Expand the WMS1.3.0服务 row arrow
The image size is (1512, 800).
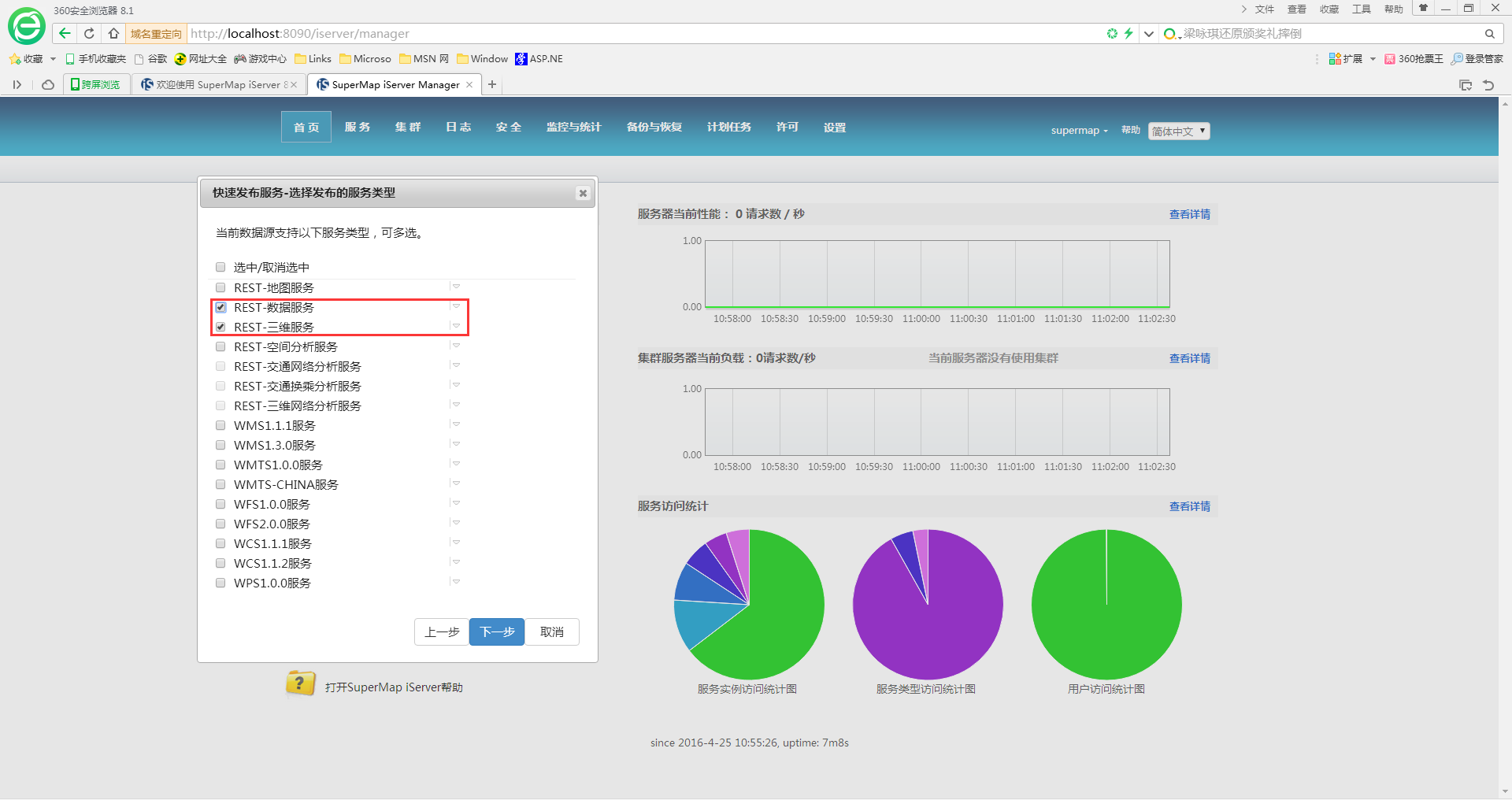click(x=455, y=443)
